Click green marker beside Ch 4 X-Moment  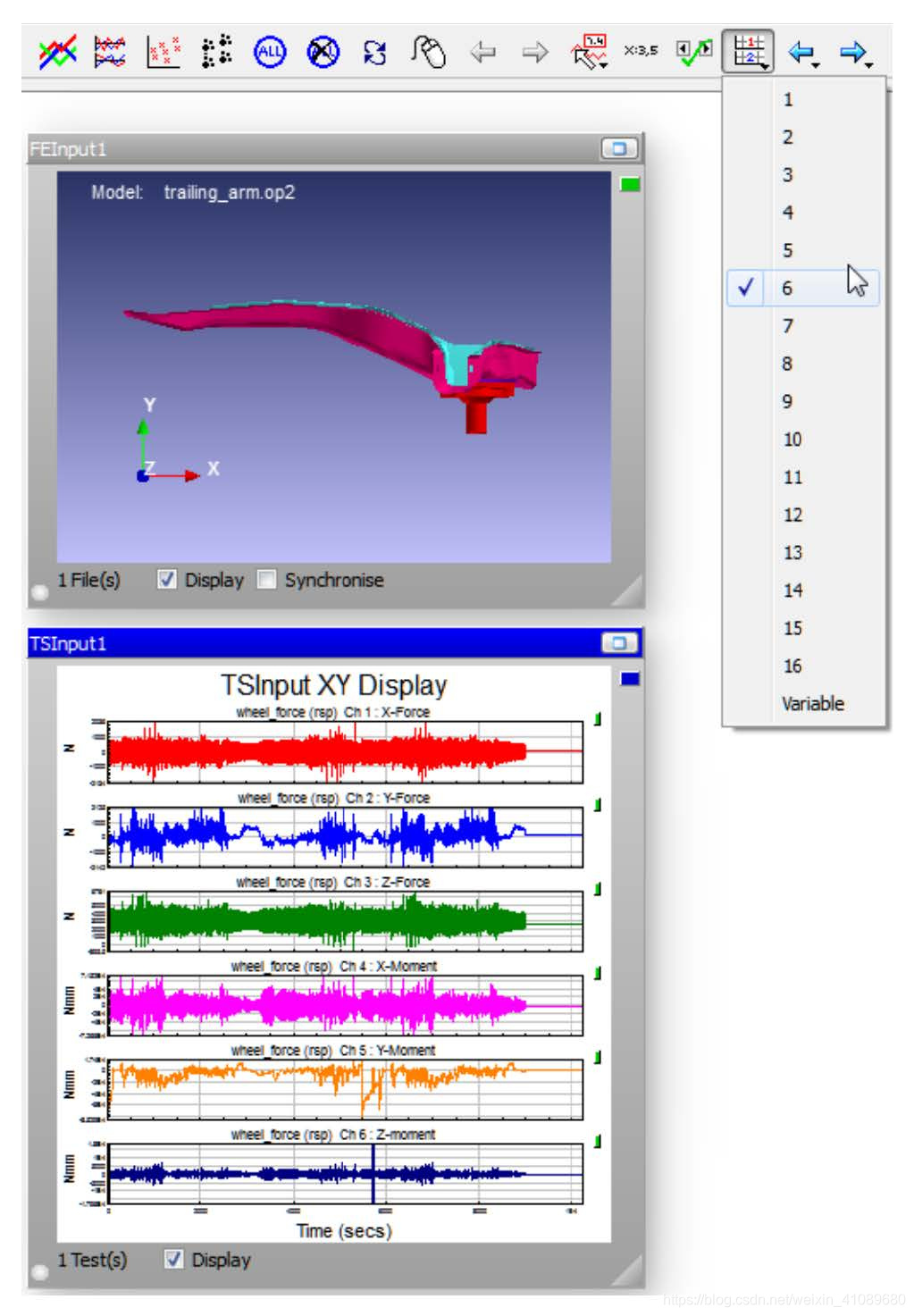597,973
